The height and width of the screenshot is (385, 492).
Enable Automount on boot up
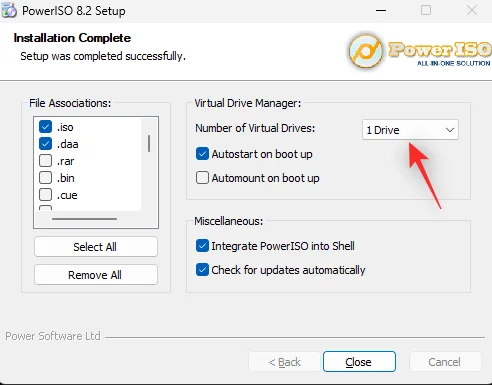[x=202, y=178]
